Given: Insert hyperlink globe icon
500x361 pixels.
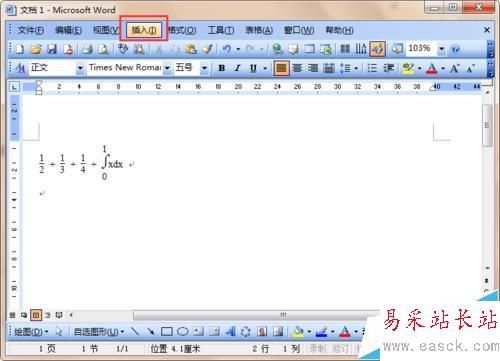Looking at the screenshot, I should [277, 49].
